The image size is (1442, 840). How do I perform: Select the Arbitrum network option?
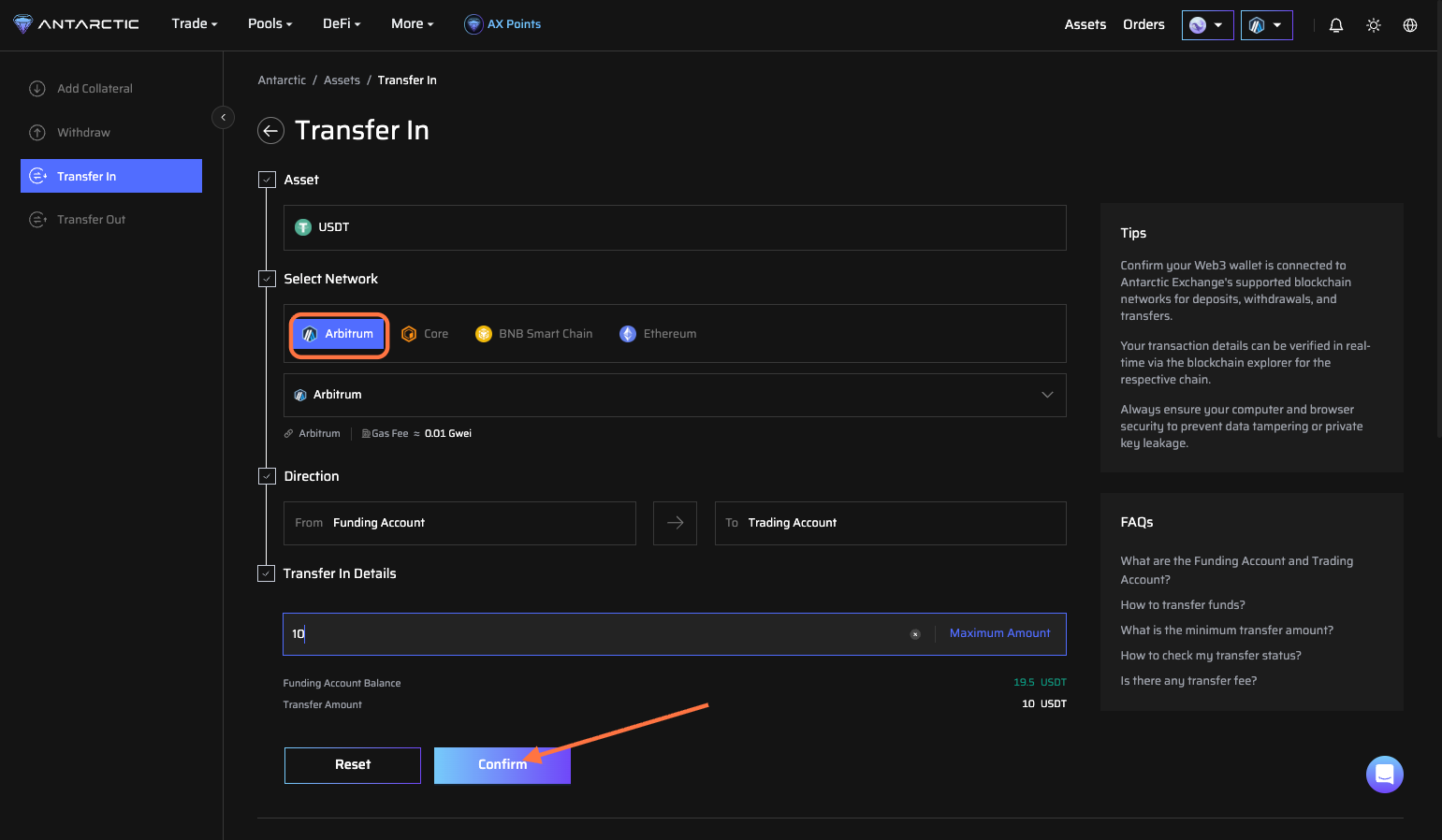click(339, 335)
